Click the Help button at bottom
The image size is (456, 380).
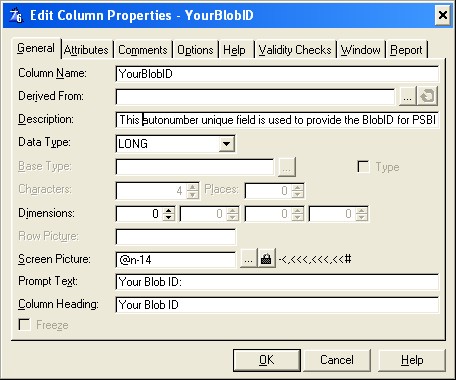[412, 360]
